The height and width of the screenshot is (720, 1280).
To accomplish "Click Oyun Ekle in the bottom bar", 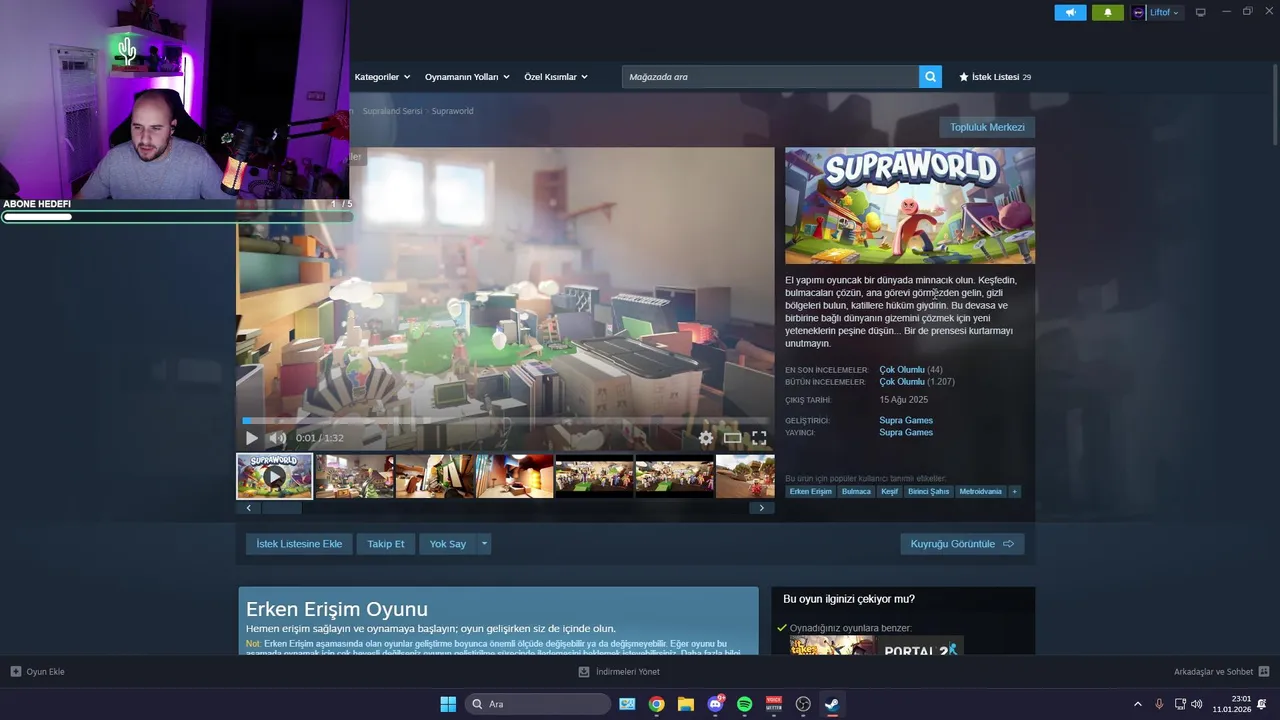I will point(37,672).
